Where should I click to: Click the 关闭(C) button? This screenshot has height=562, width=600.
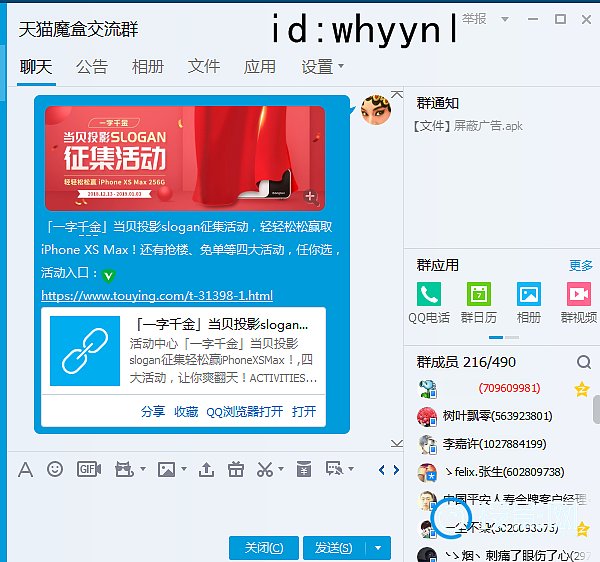point(264,548)
